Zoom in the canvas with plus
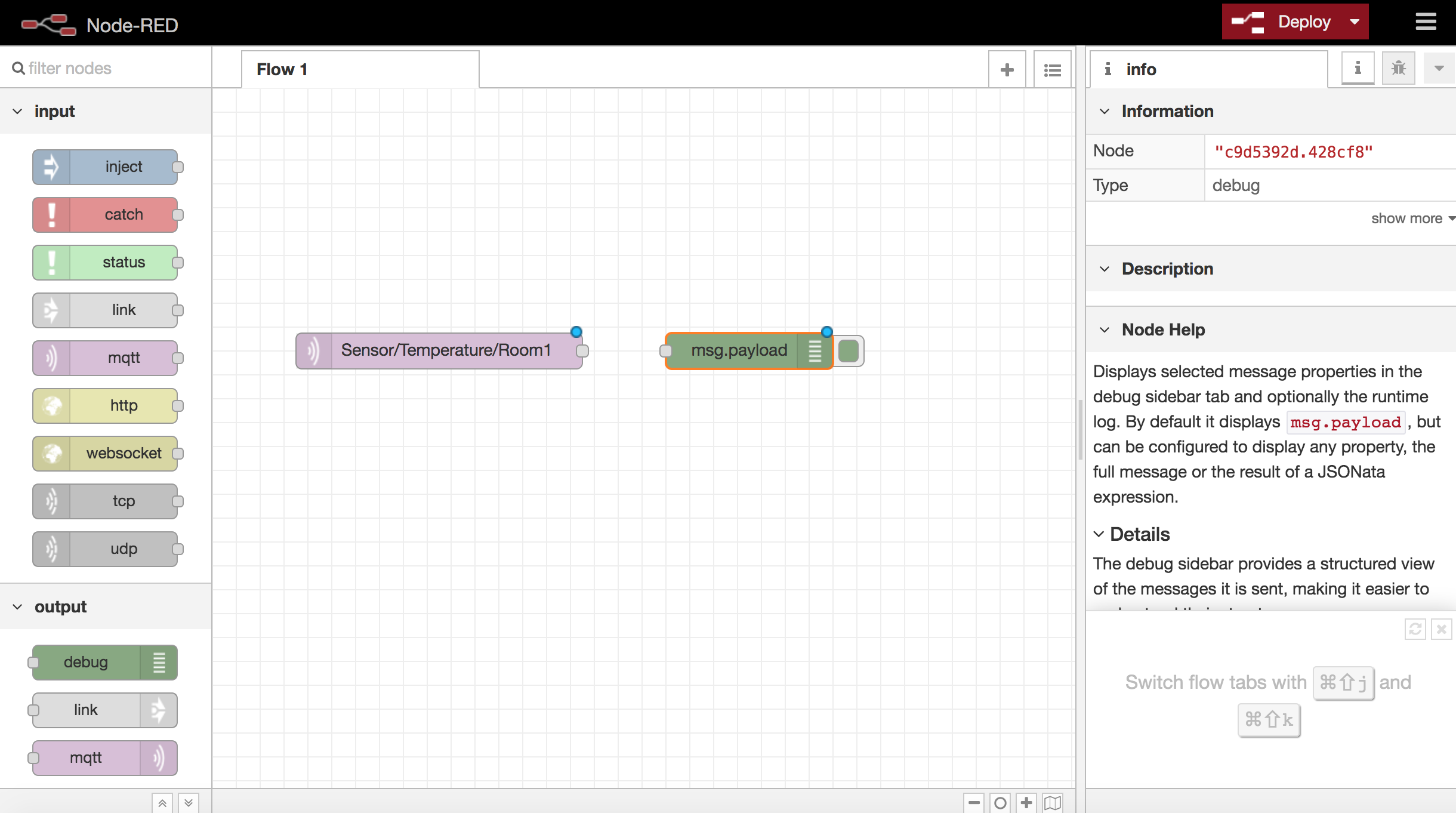This screenshot has width=1456, height=813. click(x=1027, y=803)
